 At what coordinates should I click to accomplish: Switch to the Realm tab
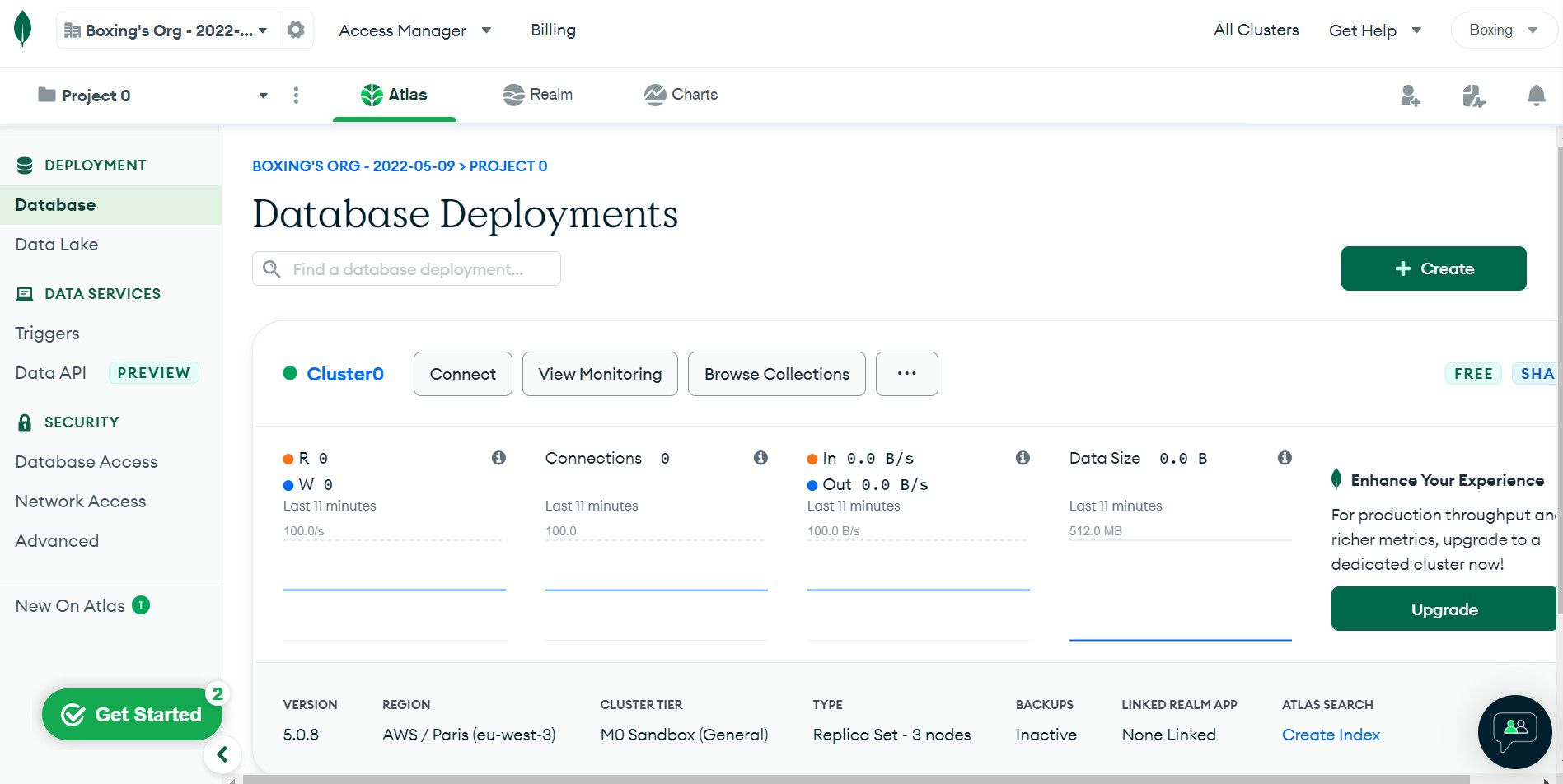[539, 94]
